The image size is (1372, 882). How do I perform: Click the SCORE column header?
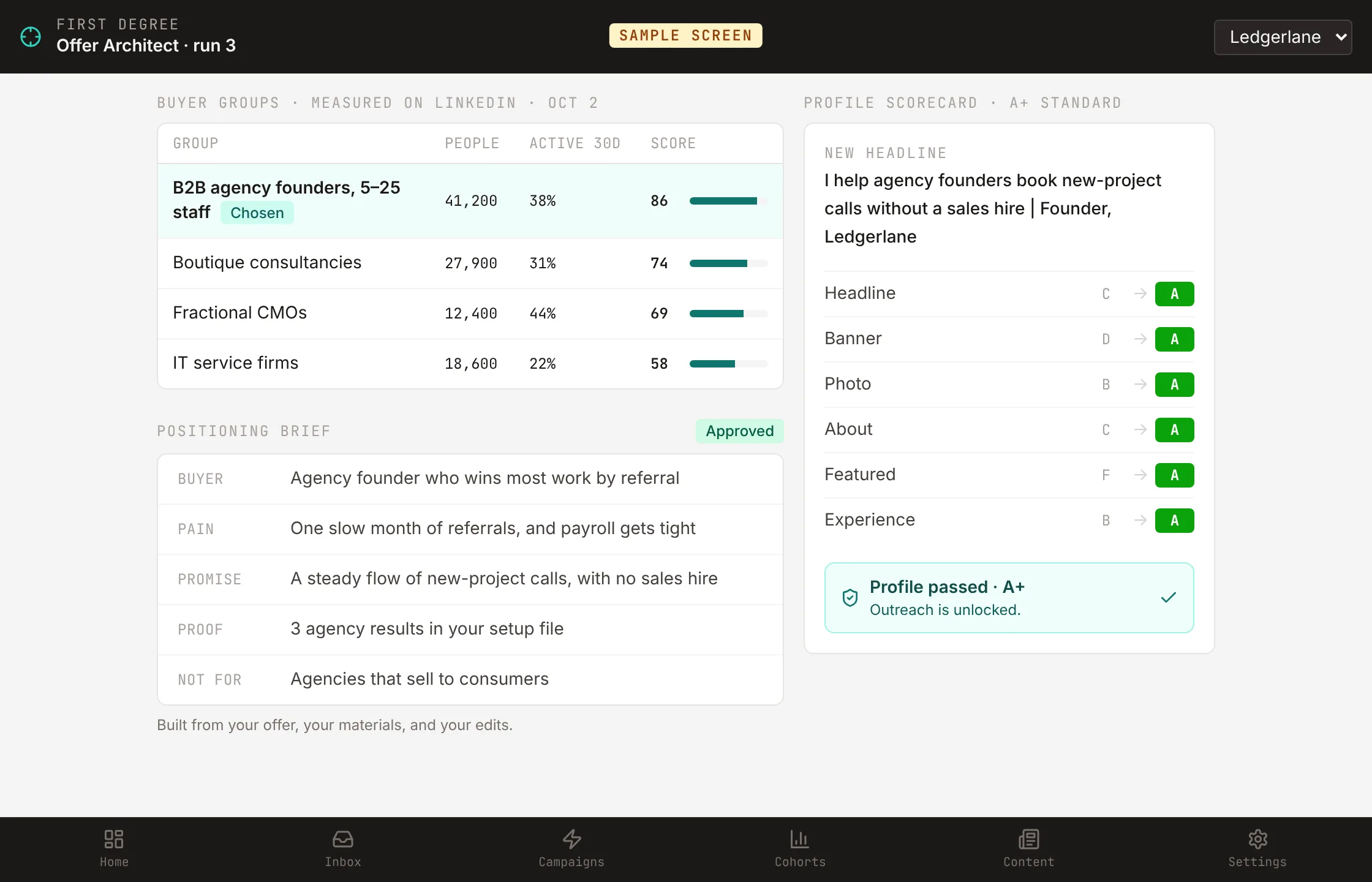[673, 143]
